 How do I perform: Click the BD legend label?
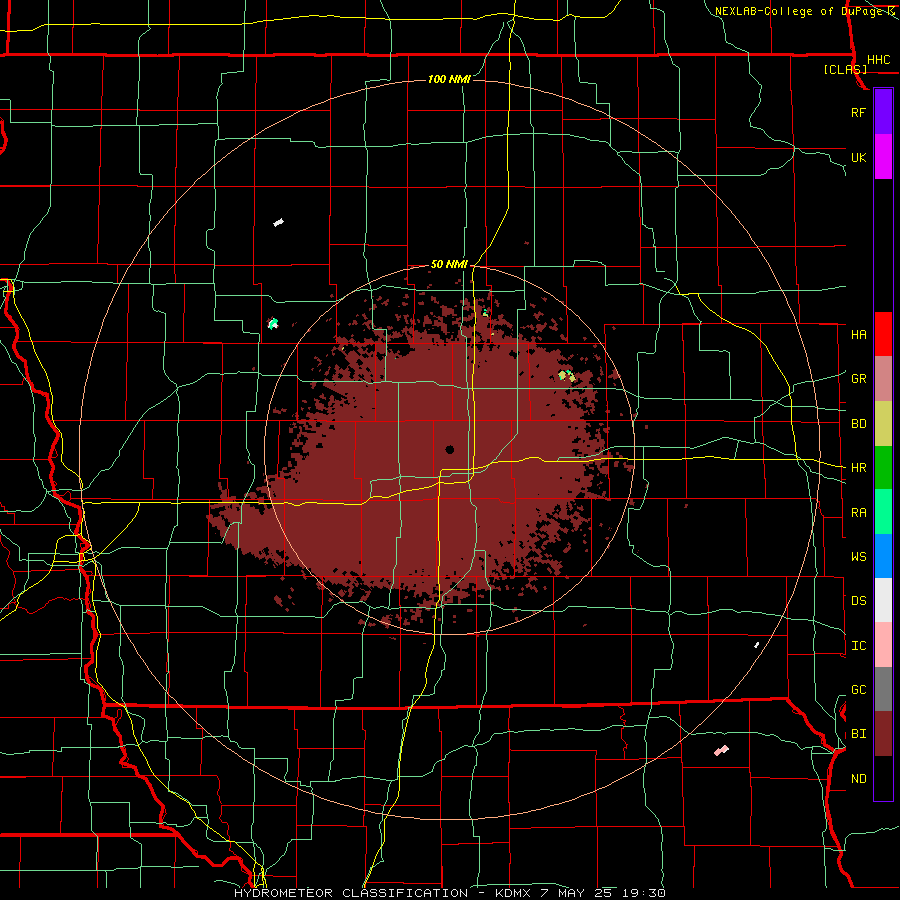[x=858, y=424]
